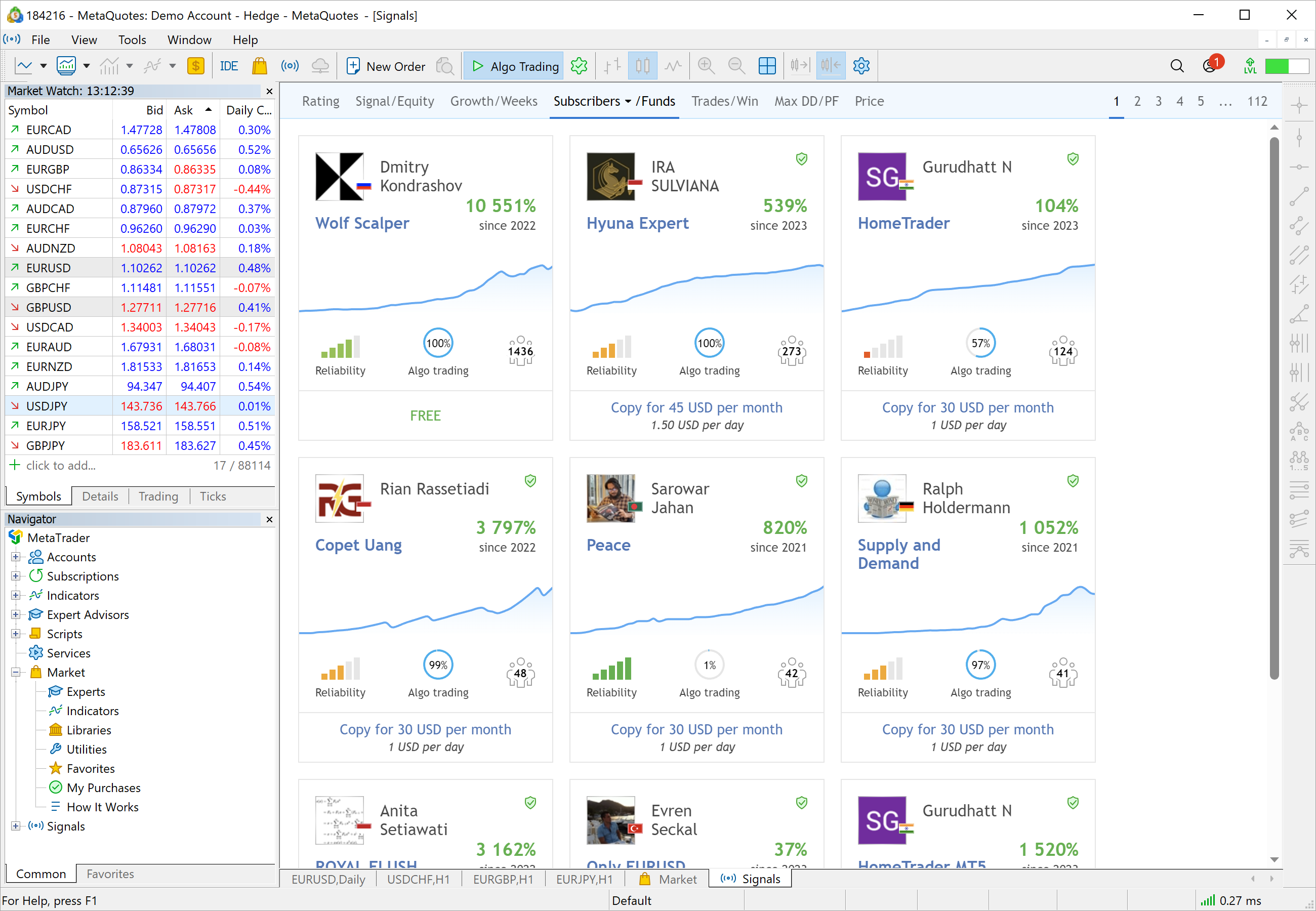Open the Depth of Market dropdown arrow
Viewport: 1316px width, 911px height.
87,66
